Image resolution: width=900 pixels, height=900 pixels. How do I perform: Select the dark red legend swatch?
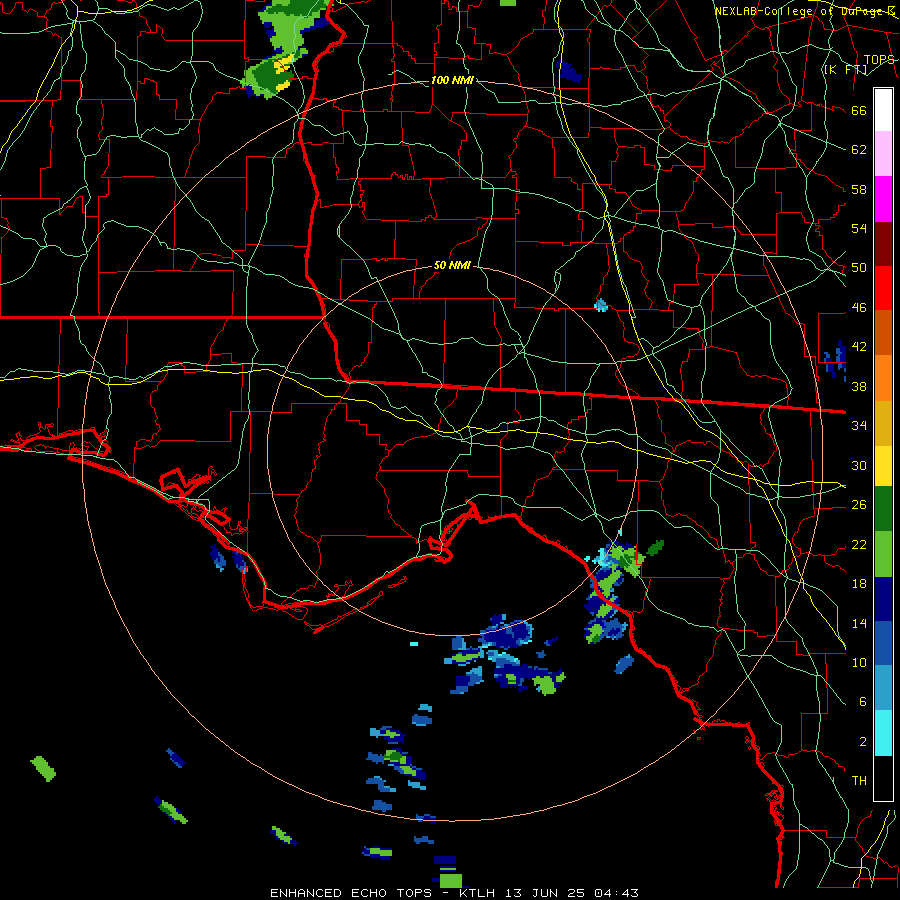tap(883, 244)
